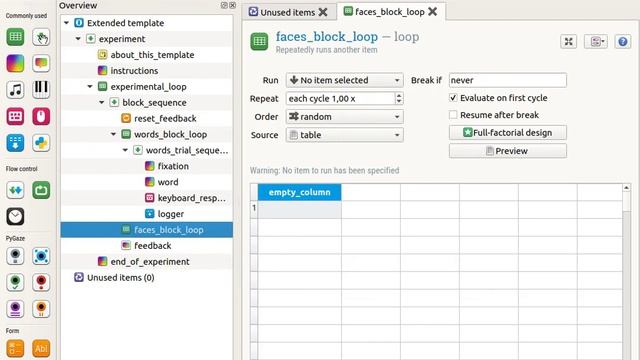Click the Preview button
Viewport: 640px width, 360px height.
pos(508,151)
